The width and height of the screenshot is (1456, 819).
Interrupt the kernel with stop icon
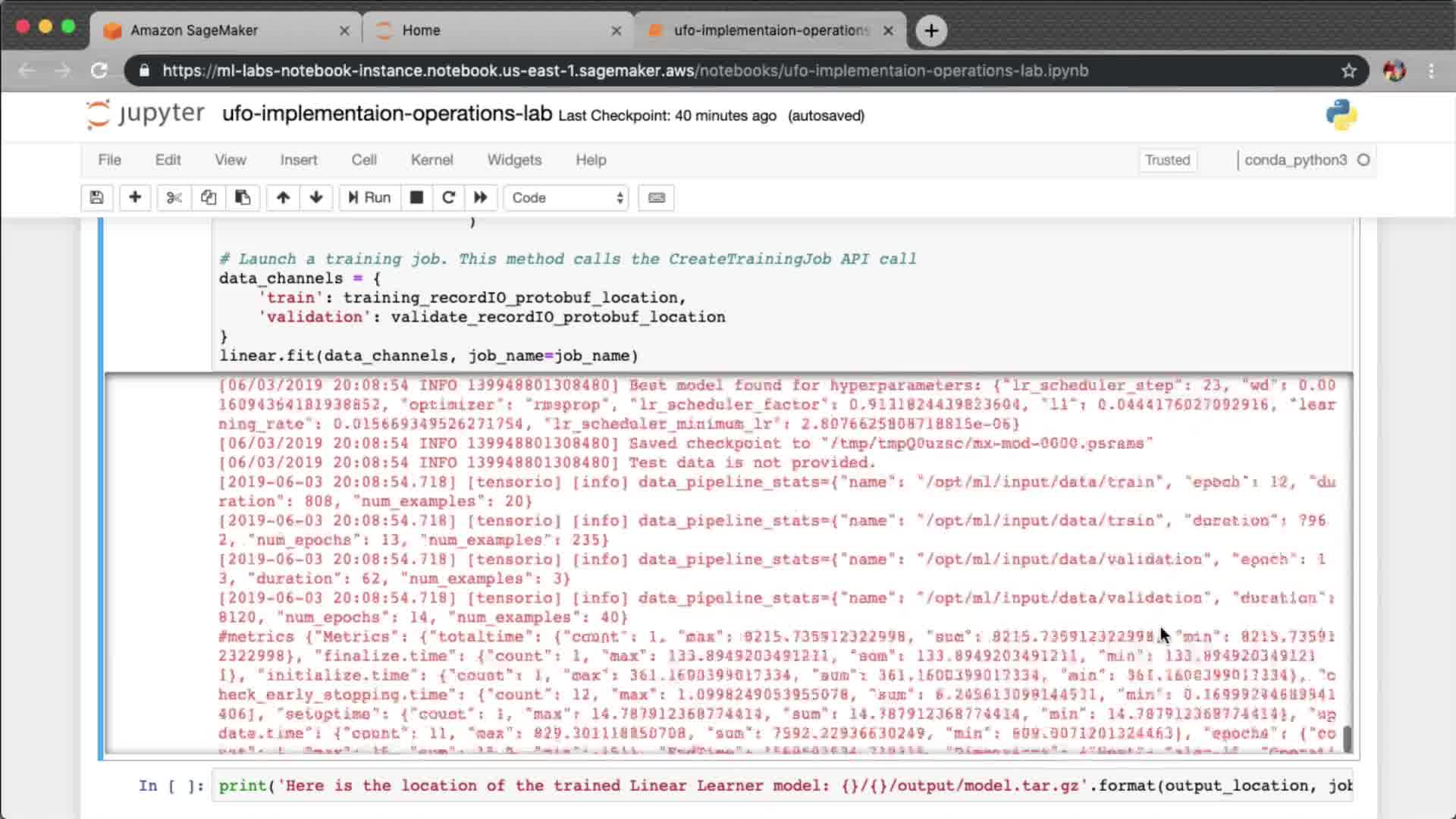click(x=416, y=198)
